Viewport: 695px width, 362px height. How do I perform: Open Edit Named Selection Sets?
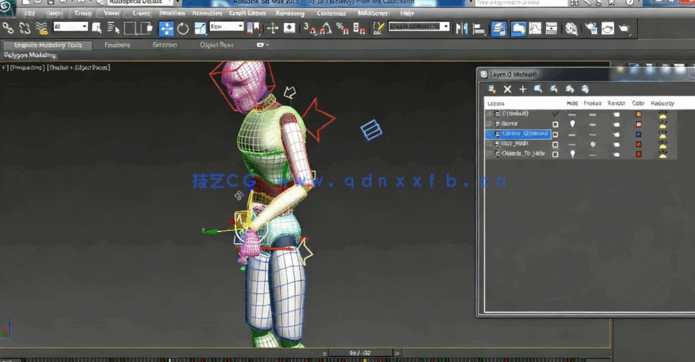pos(378,28)
